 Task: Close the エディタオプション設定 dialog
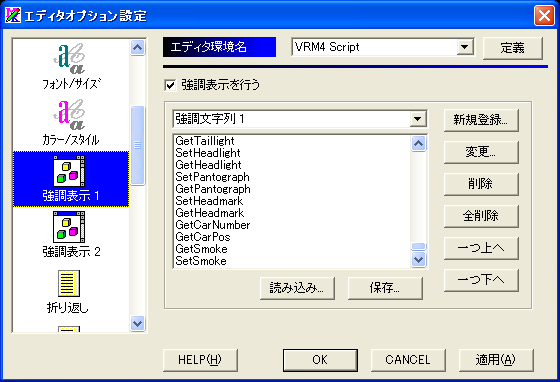[544, 16]
